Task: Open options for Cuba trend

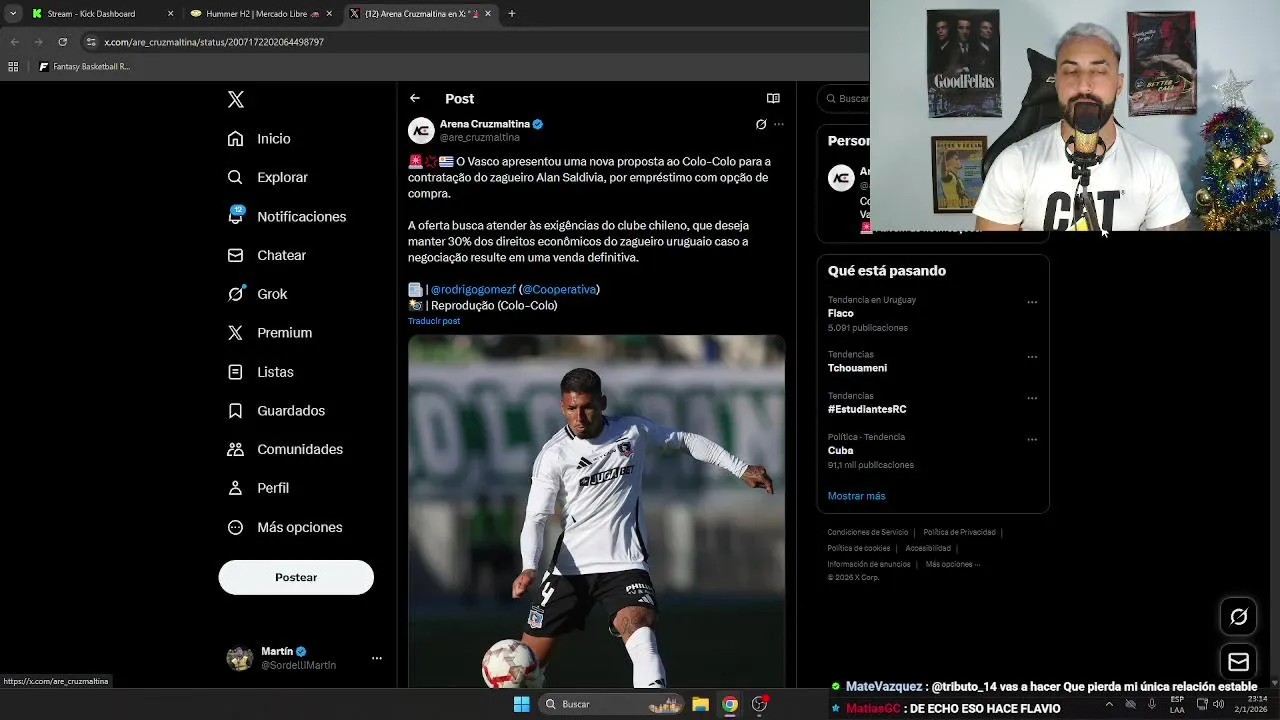Action: 1032,439
